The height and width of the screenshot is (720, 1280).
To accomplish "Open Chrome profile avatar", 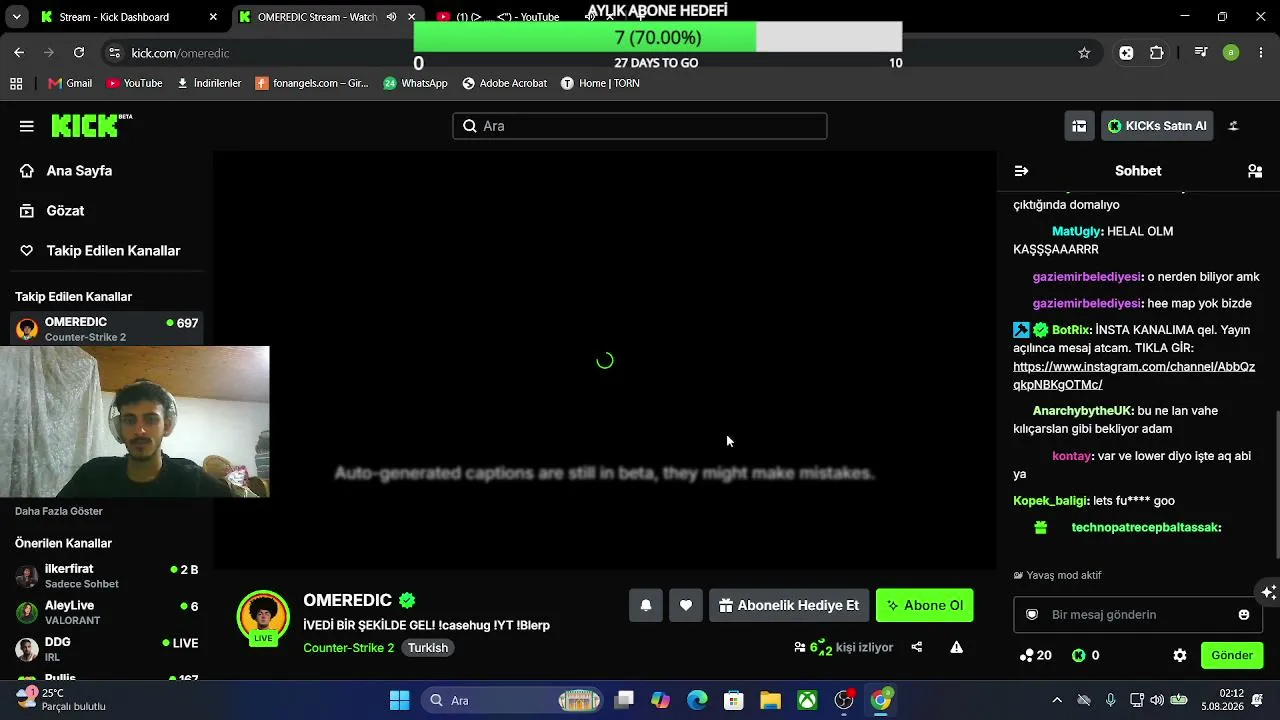I will [1231, 53].
